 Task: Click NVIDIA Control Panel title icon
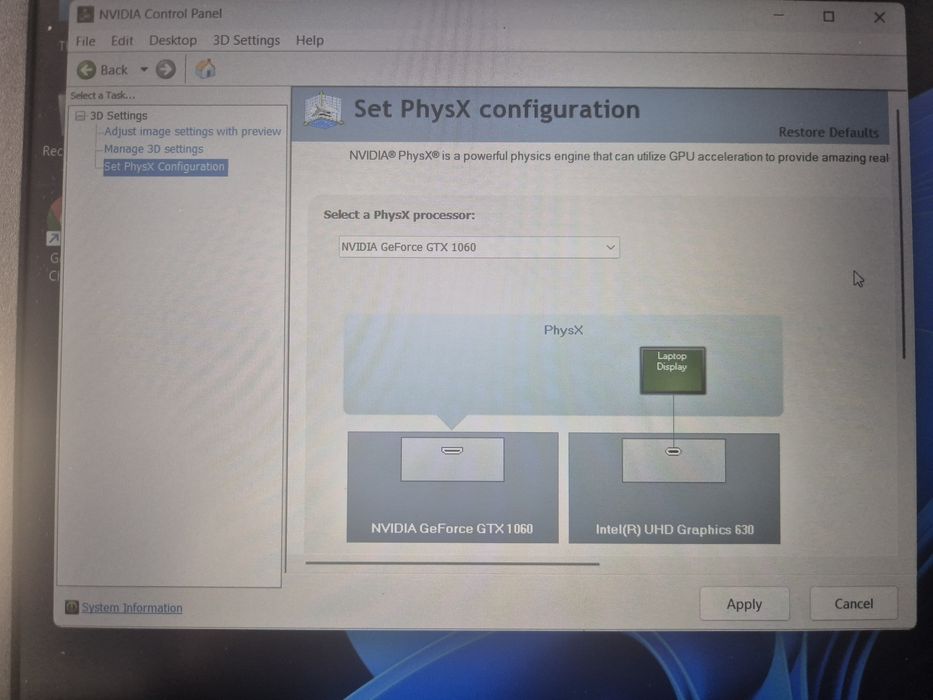(85, 13)
